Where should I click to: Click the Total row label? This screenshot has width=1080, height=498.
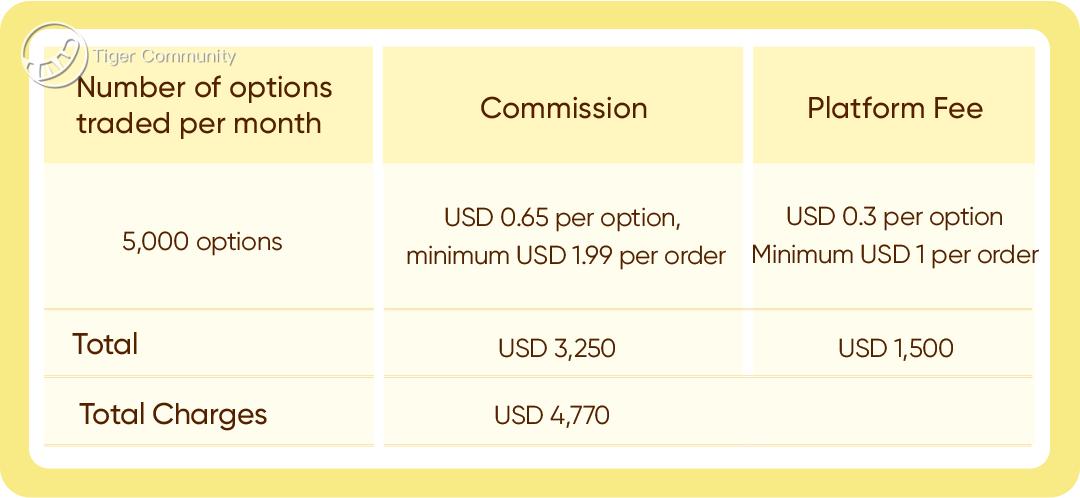click(x=105, y=345)
